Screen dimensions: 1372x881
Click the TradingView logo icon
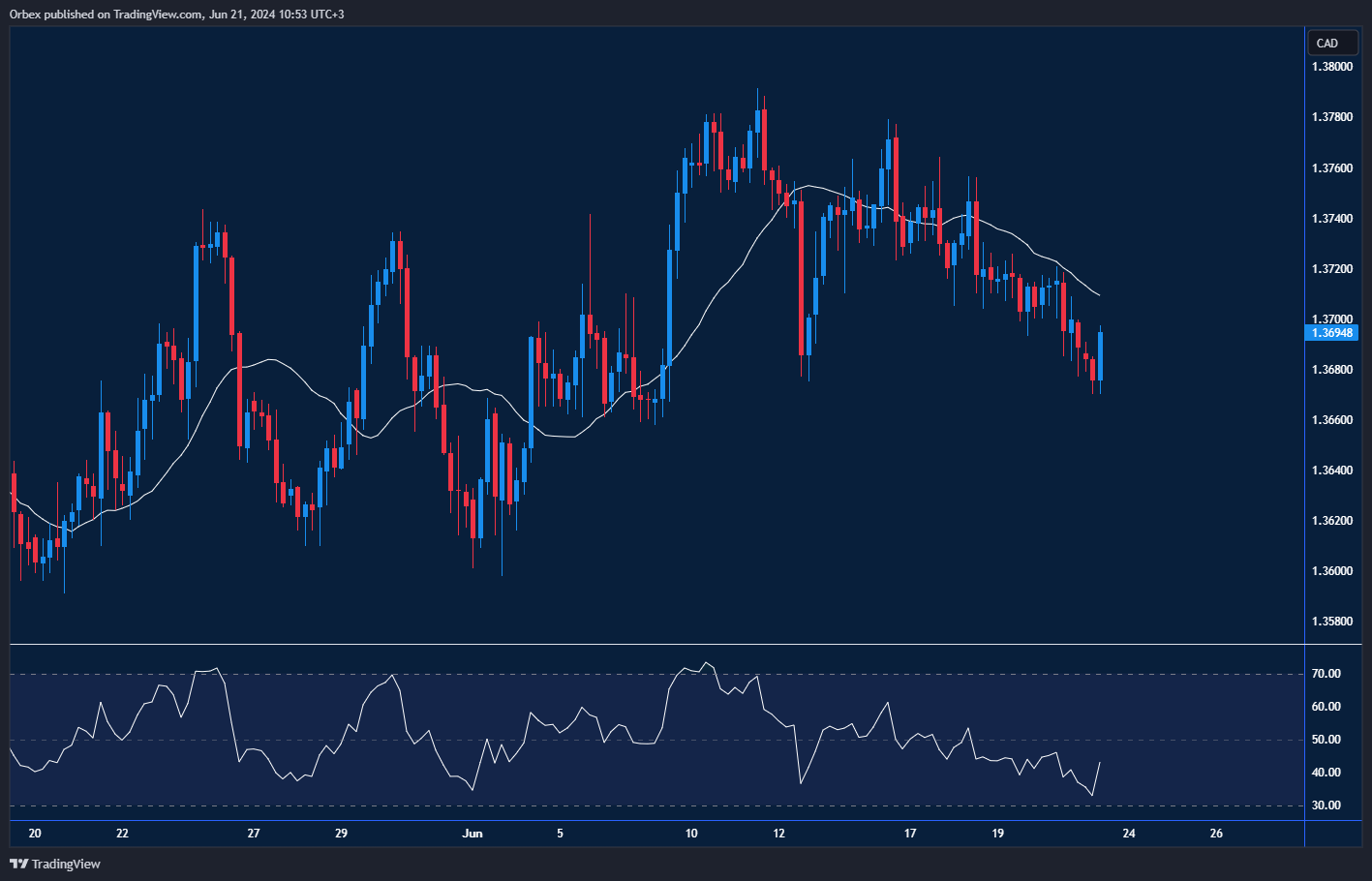(x=18, y=864)
